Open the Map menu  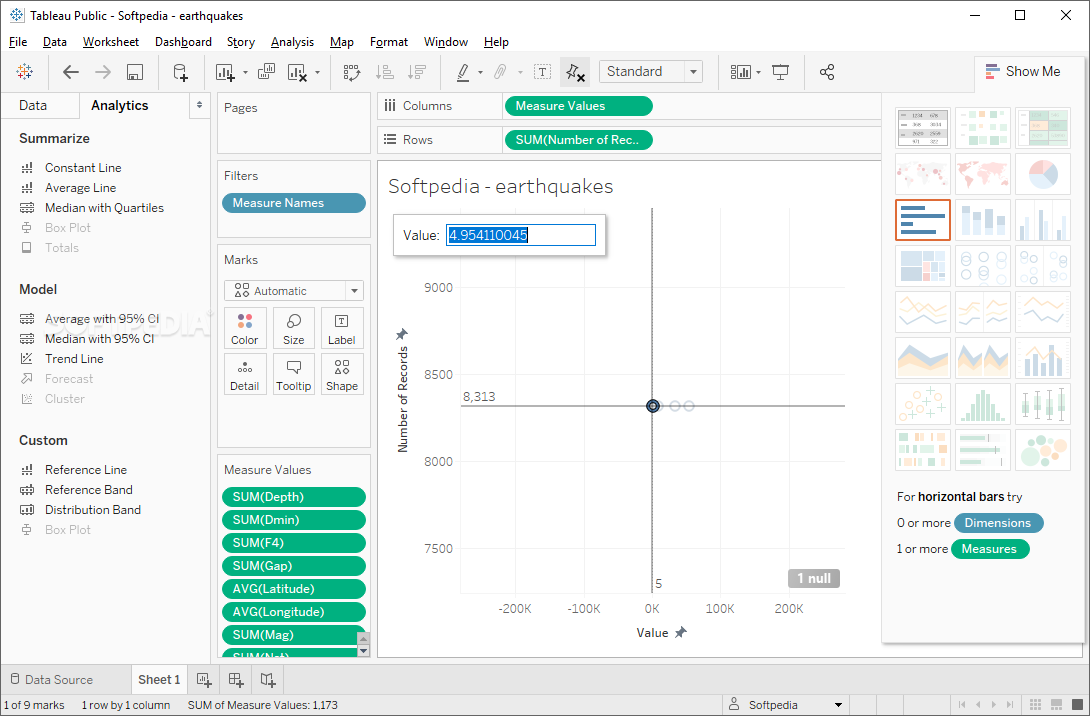point(341,42)
